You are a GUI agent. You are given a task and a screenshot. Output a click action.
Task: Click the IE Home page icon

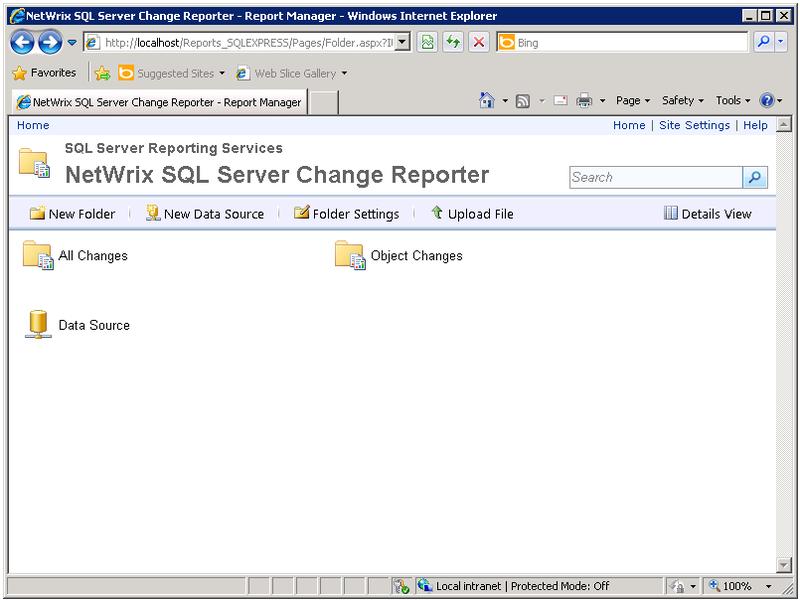[487, 101]
